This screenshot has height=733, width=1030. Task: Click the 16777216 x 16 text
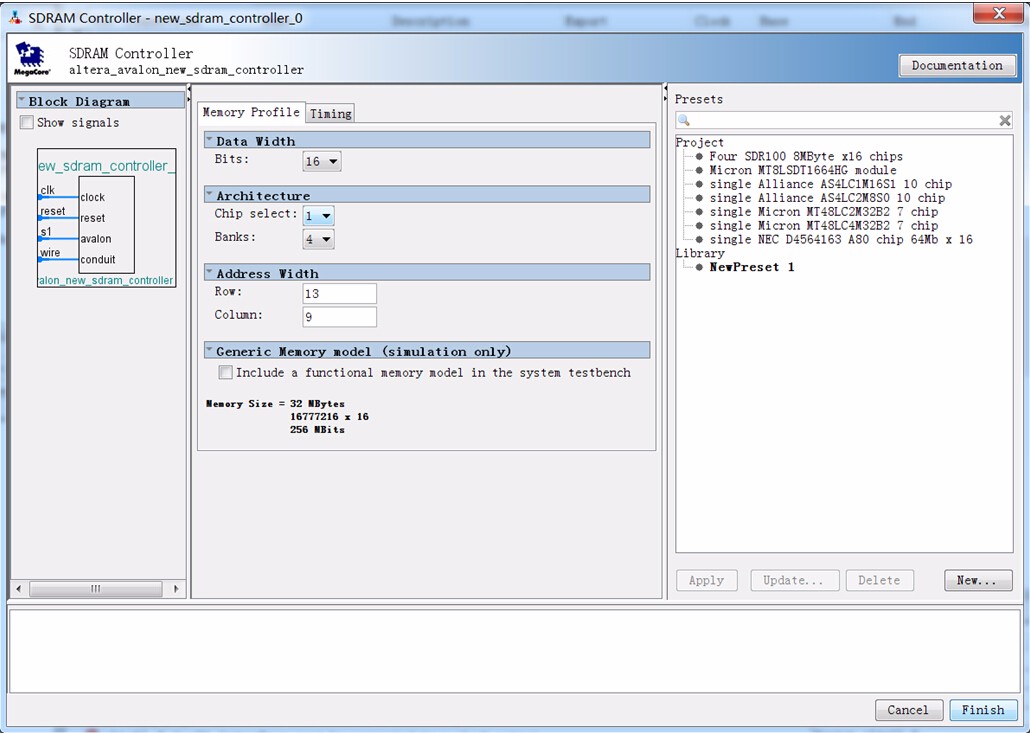329,416
